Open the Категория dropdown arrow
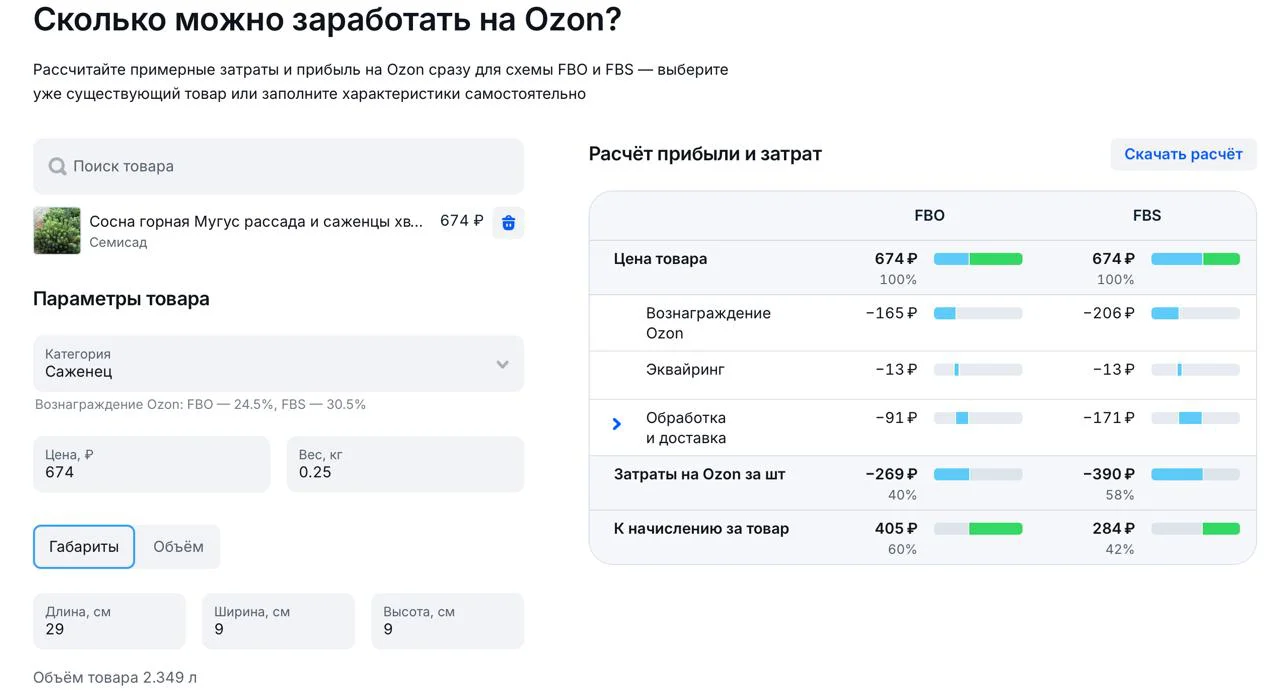This screenshot has width=1280, height=691. click(502, 364)
